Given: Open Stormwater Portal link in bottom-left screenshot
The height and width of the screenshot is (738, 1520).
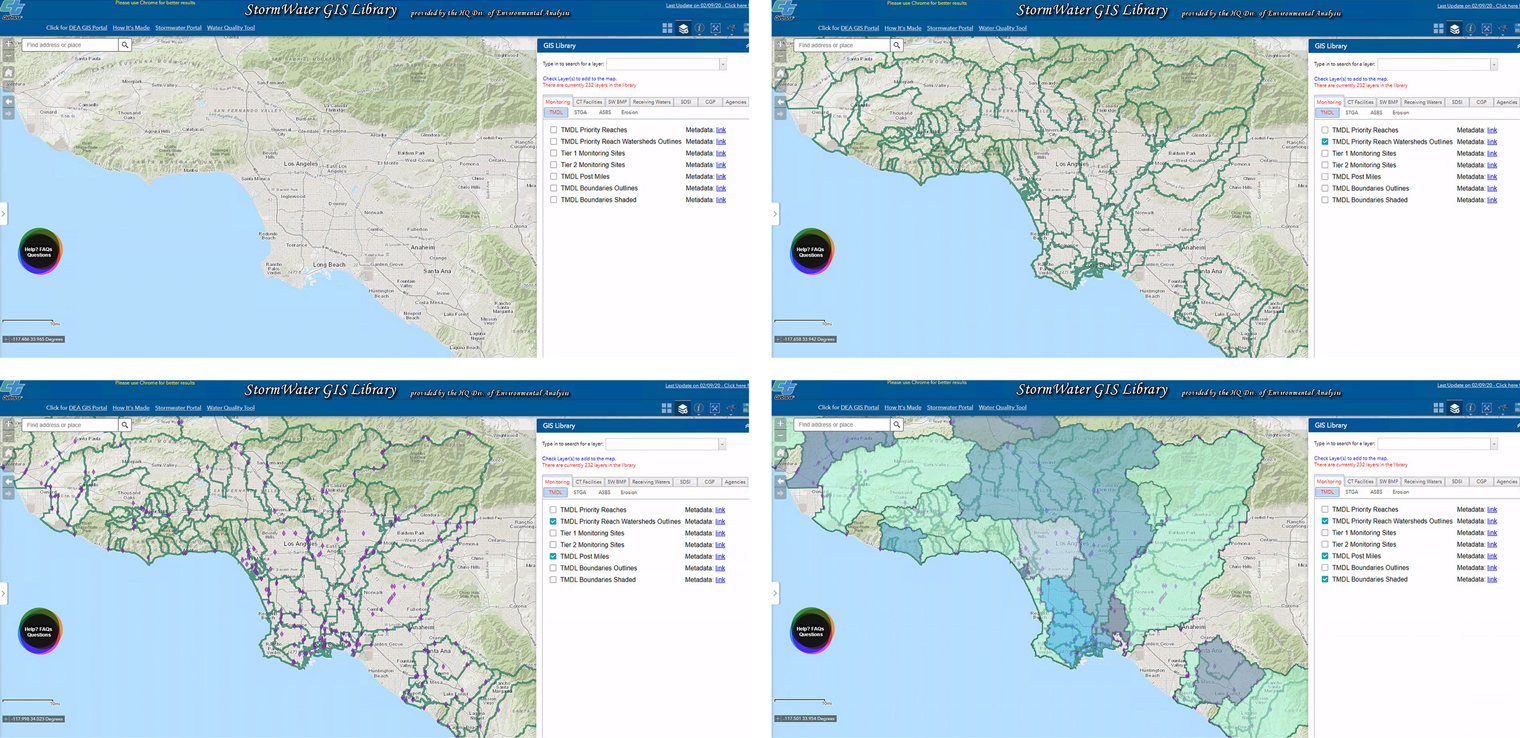Looking at the screenshot, I should coord(178,408).
